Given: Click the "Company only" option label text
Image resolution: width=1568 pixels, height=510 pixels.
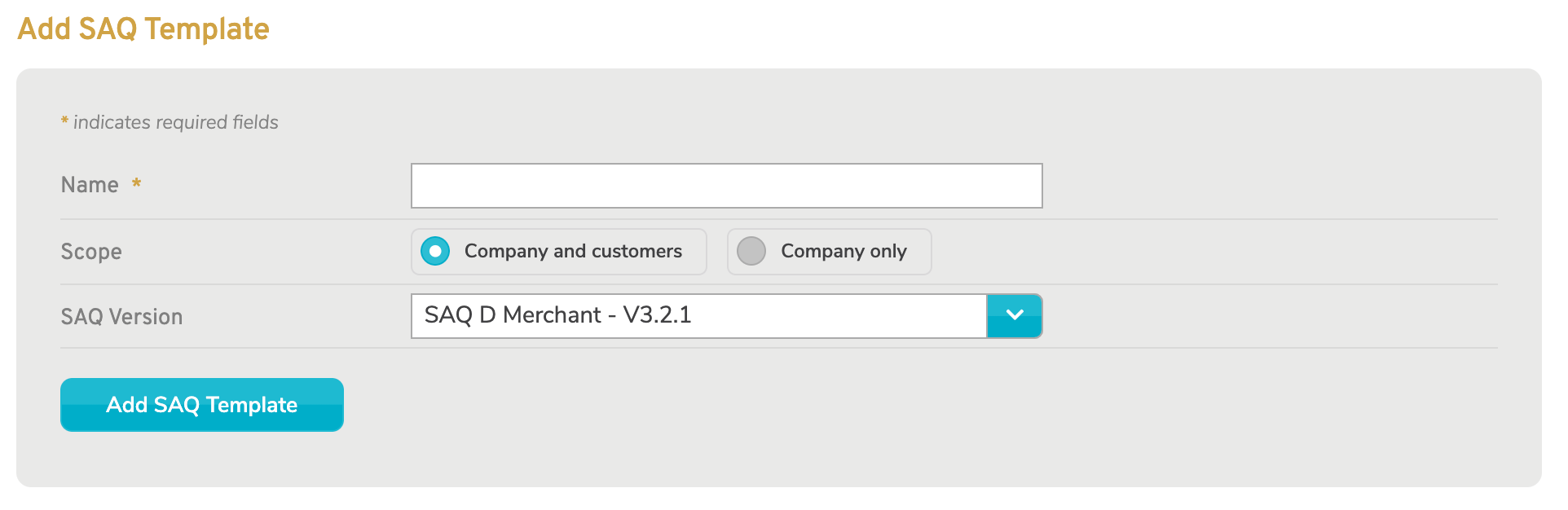Looking at the screenshot, I should (843, 251).
